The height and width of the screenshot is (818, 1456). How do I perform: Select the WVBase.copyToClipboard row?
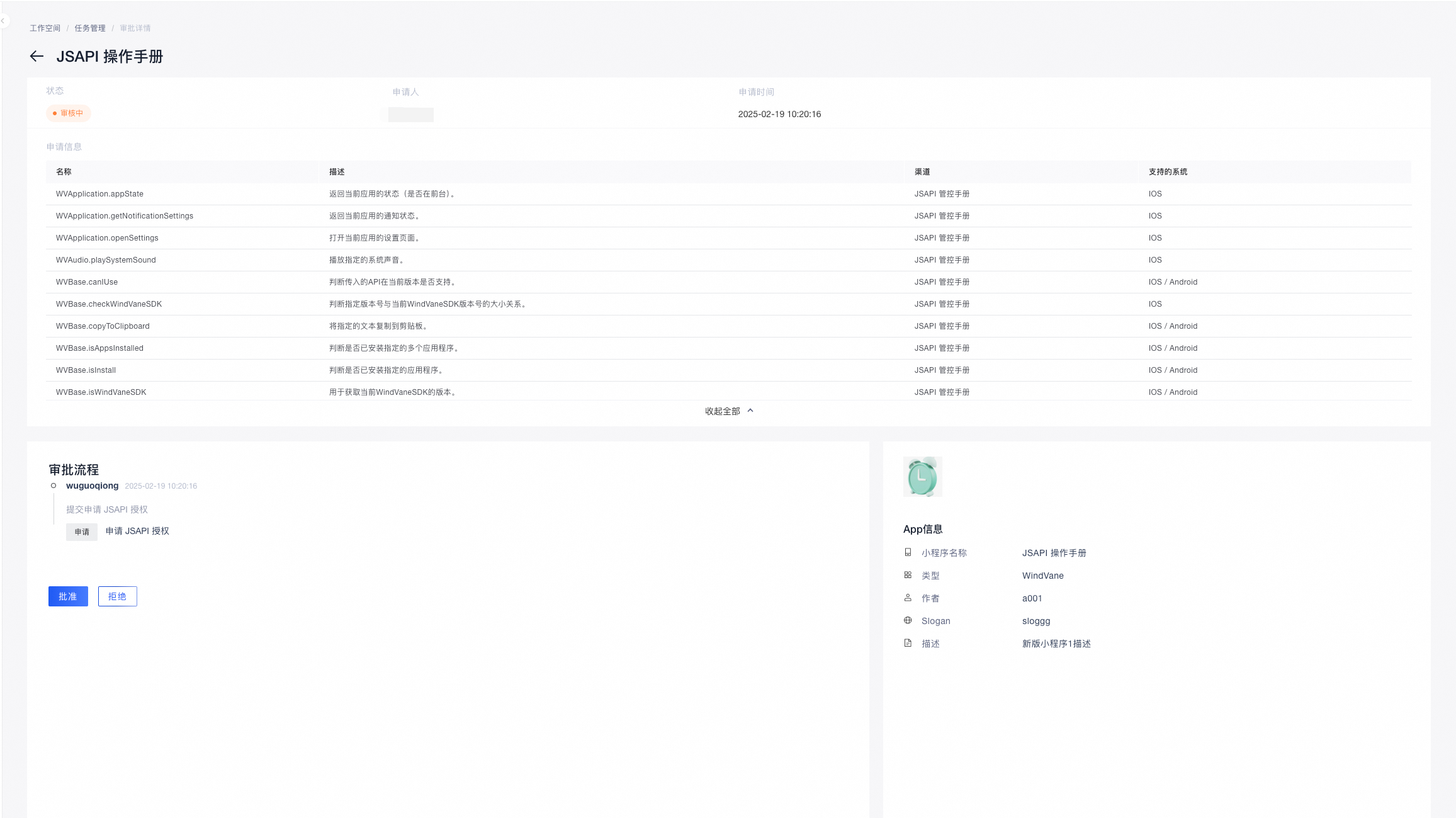click(103, 326)
